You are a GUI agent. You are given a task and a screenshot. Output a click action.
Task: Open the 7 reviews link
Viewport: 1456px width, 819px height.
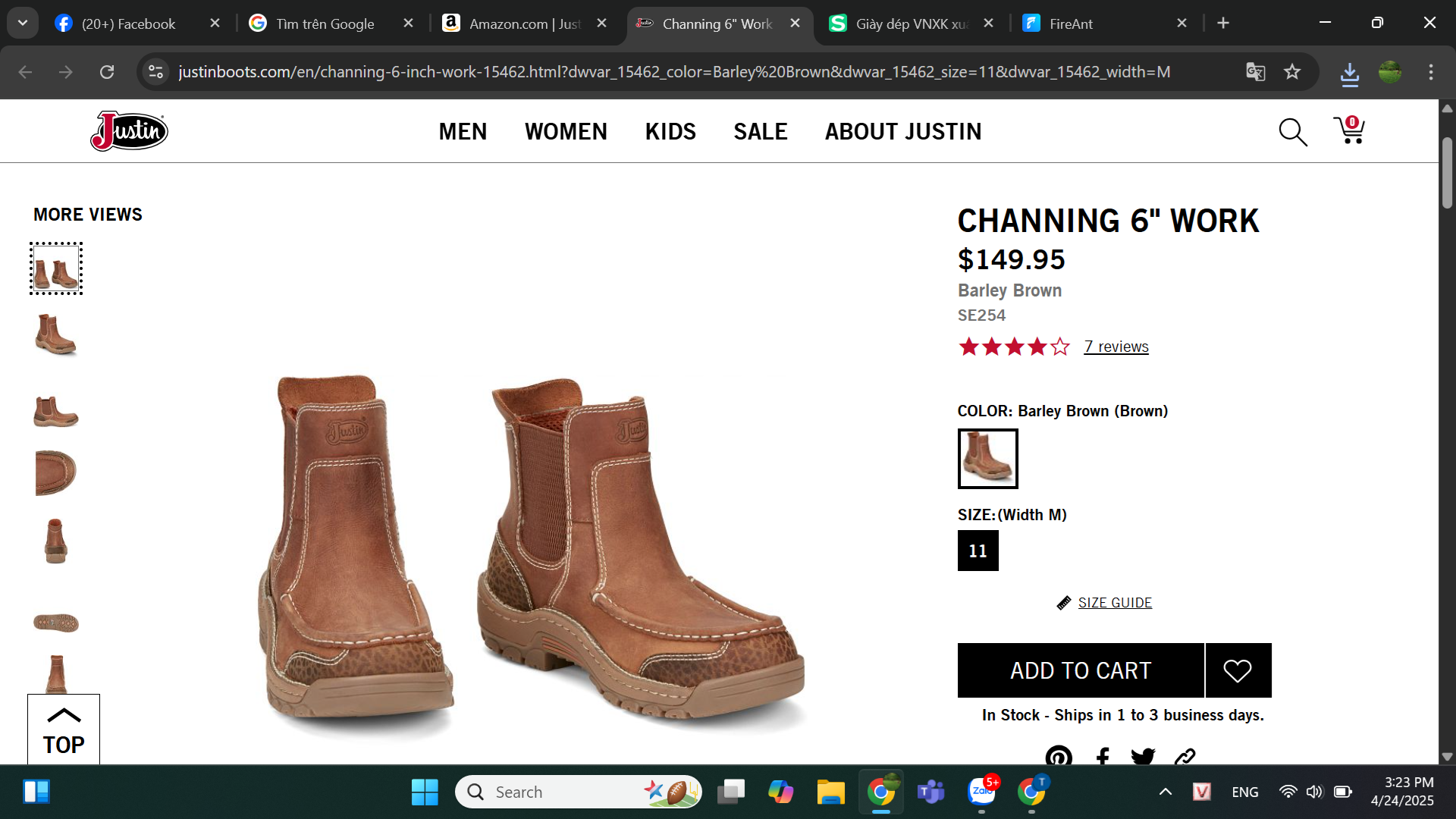click(x=1116, y=347)
